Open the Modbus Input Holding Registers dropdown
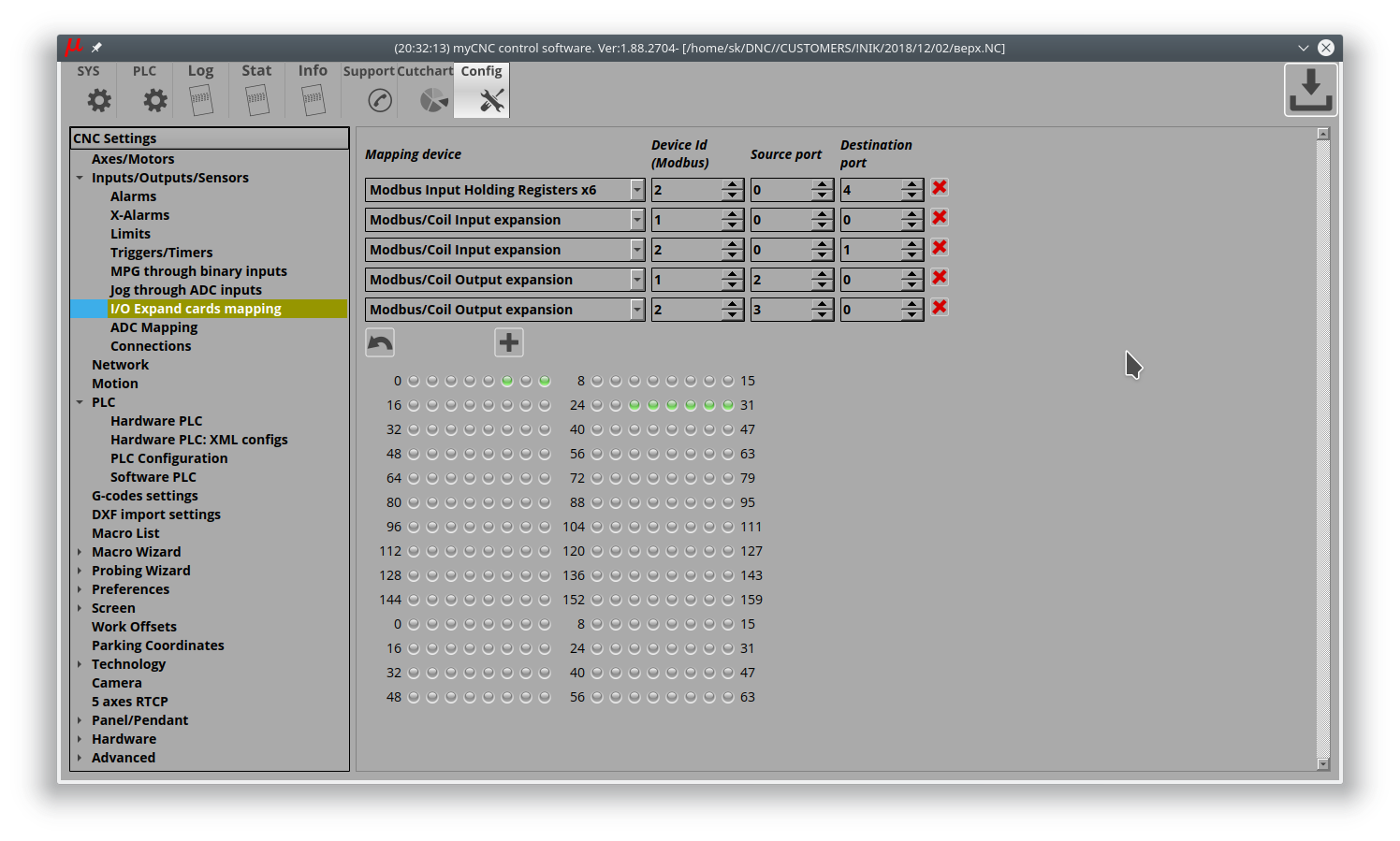Viewport: 1400px width, 841px height. 636,190
